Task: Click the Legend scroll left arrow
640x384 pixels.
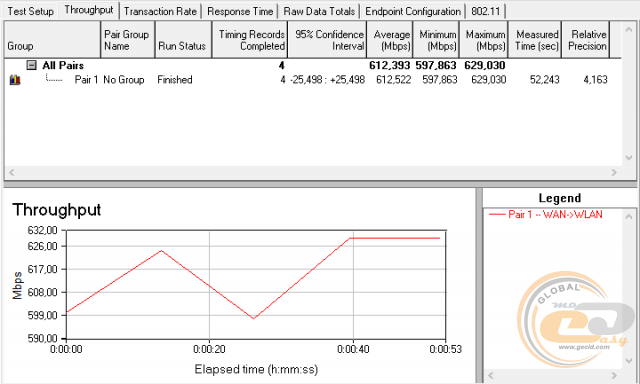Action: coord(491,375)
